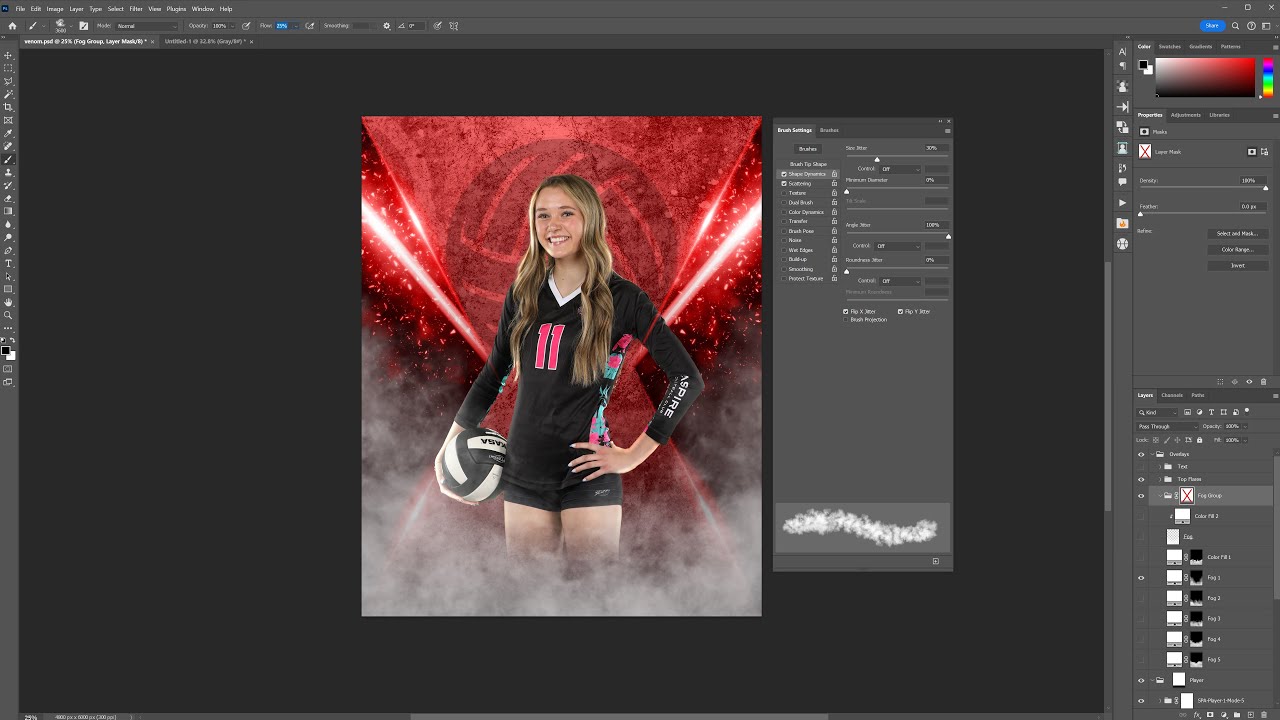This screenshot has height=720, width=1280.
Task: Open the Kind layer filter dropdown
Action: tap(1158, 412)
